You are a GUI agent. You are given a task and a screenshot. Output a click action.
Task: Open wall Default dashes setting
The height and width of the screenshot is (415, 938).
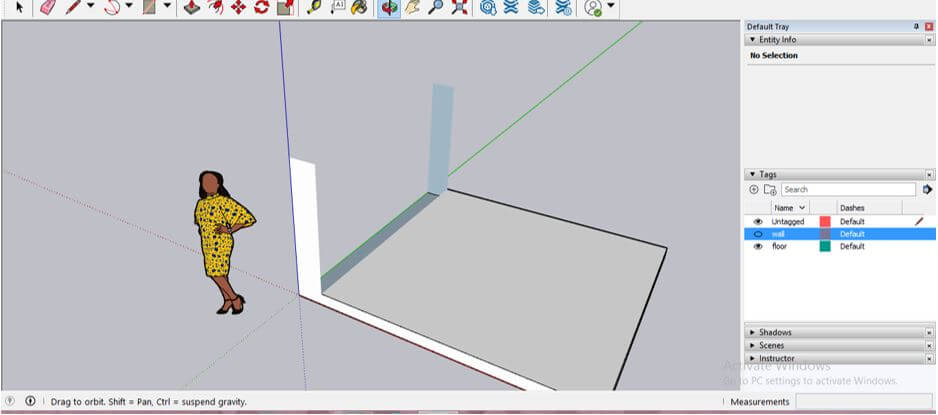(852, 234)
